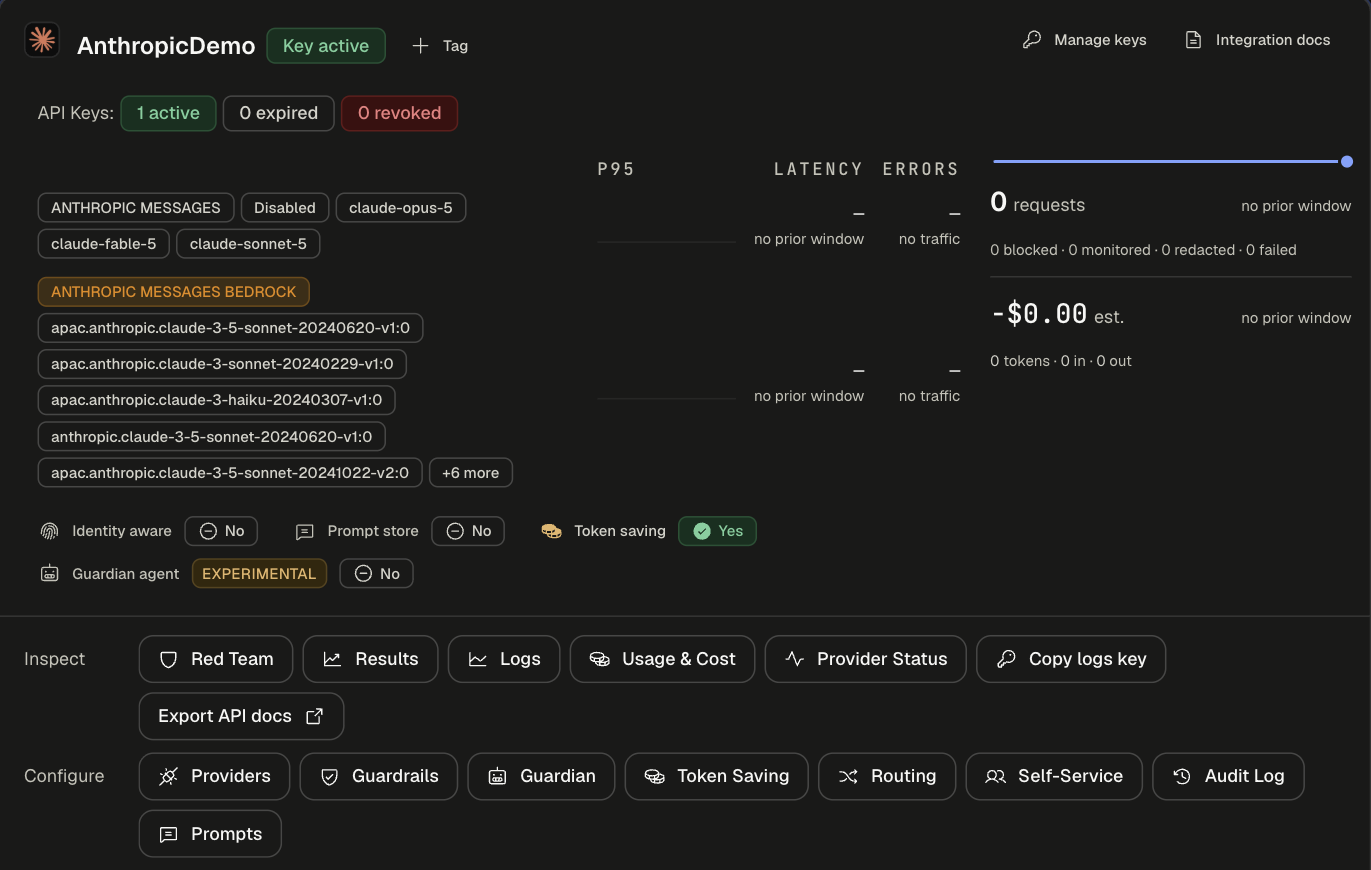Image resolution: width=1371 pixels, height=870 pixels.
Task: Toggle the Guardian agent No pill
Action: (376, 574)
